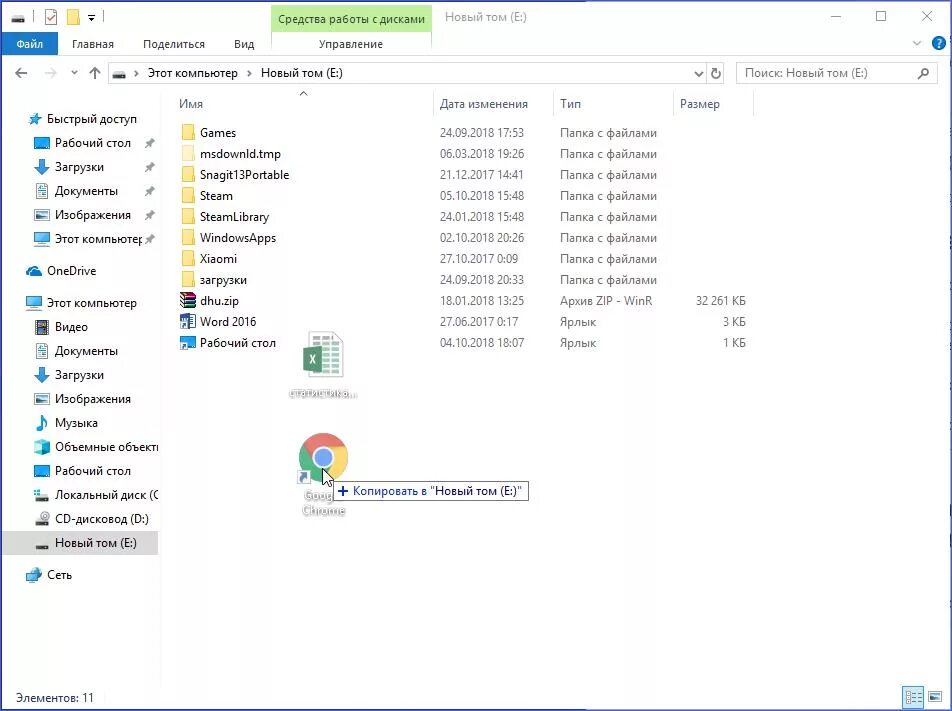Select the dhu.zip WinRAR archive icon
The height and width of the screenshot is (711, 952).
tap(188, 301)
